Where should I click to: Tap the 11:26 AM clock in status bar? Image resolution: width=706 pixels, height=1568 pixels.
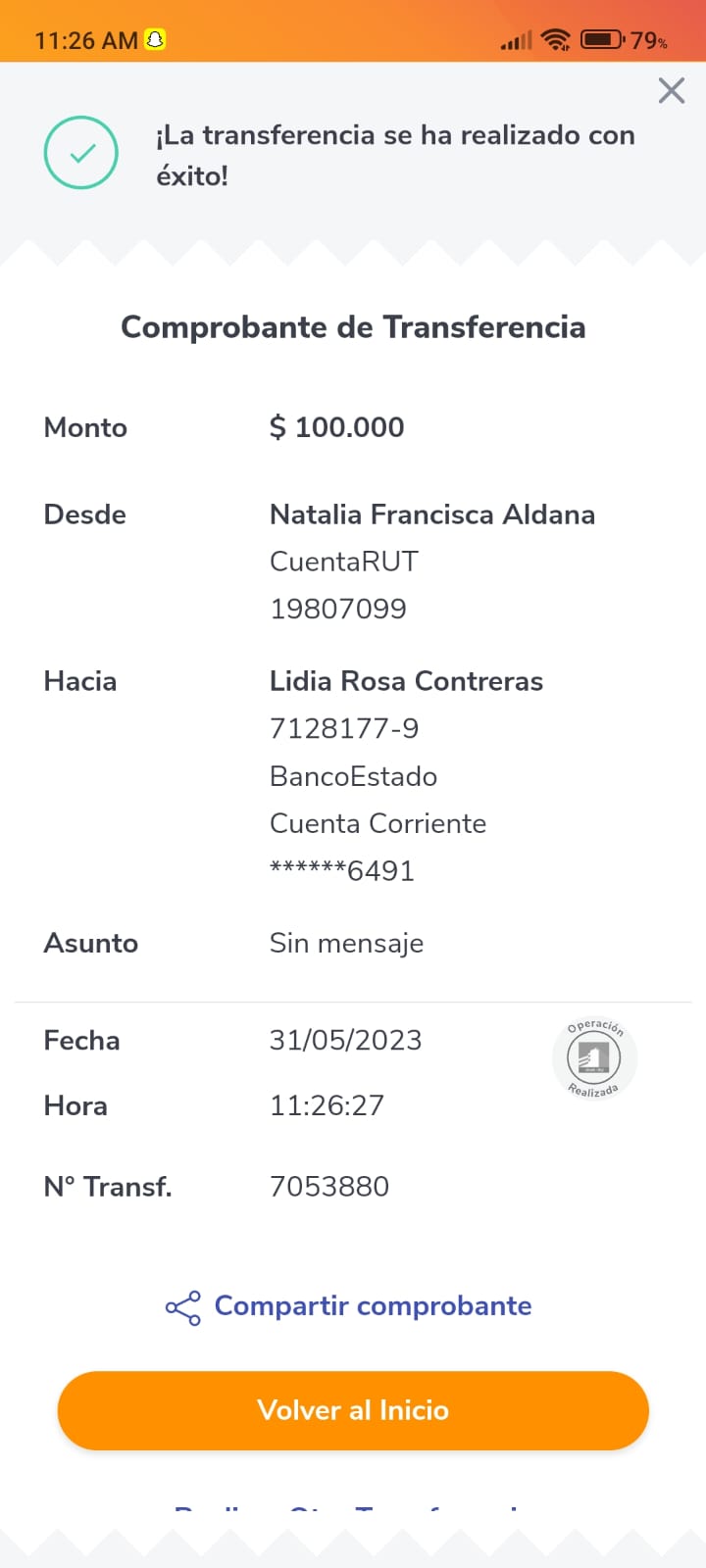86,41
